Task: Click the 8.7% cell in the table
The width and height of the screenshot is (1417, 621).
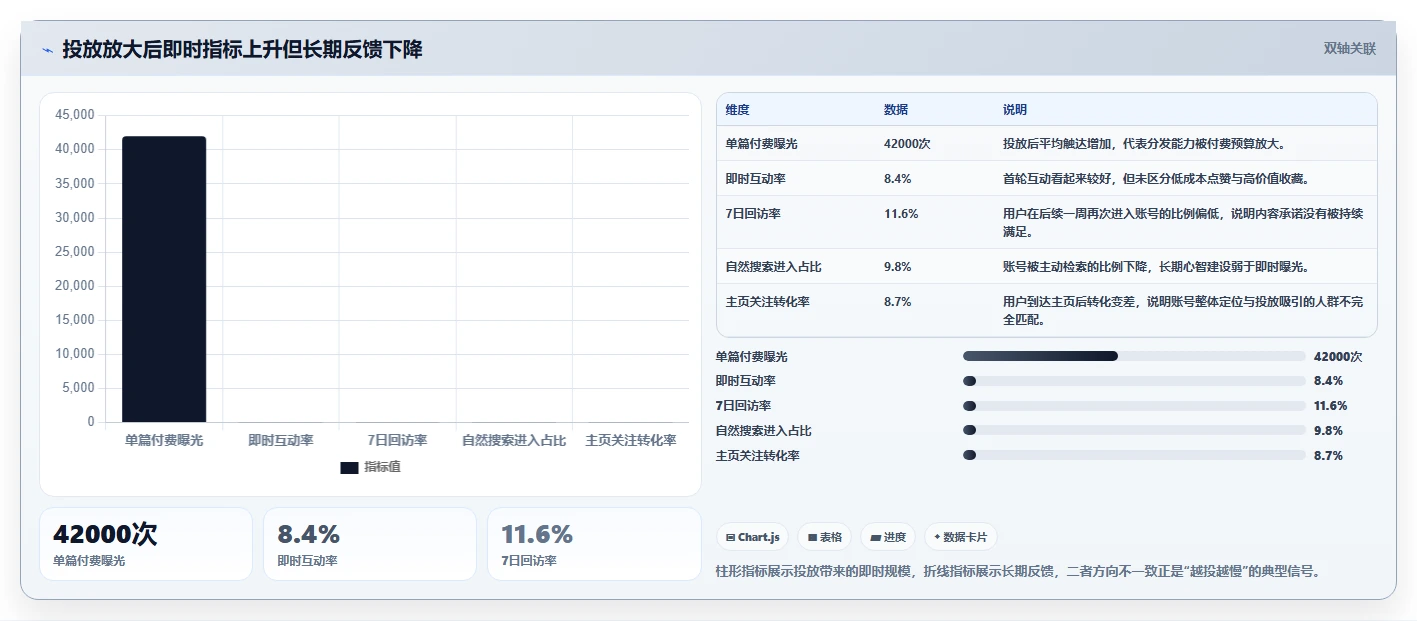Action: [897, 301]
